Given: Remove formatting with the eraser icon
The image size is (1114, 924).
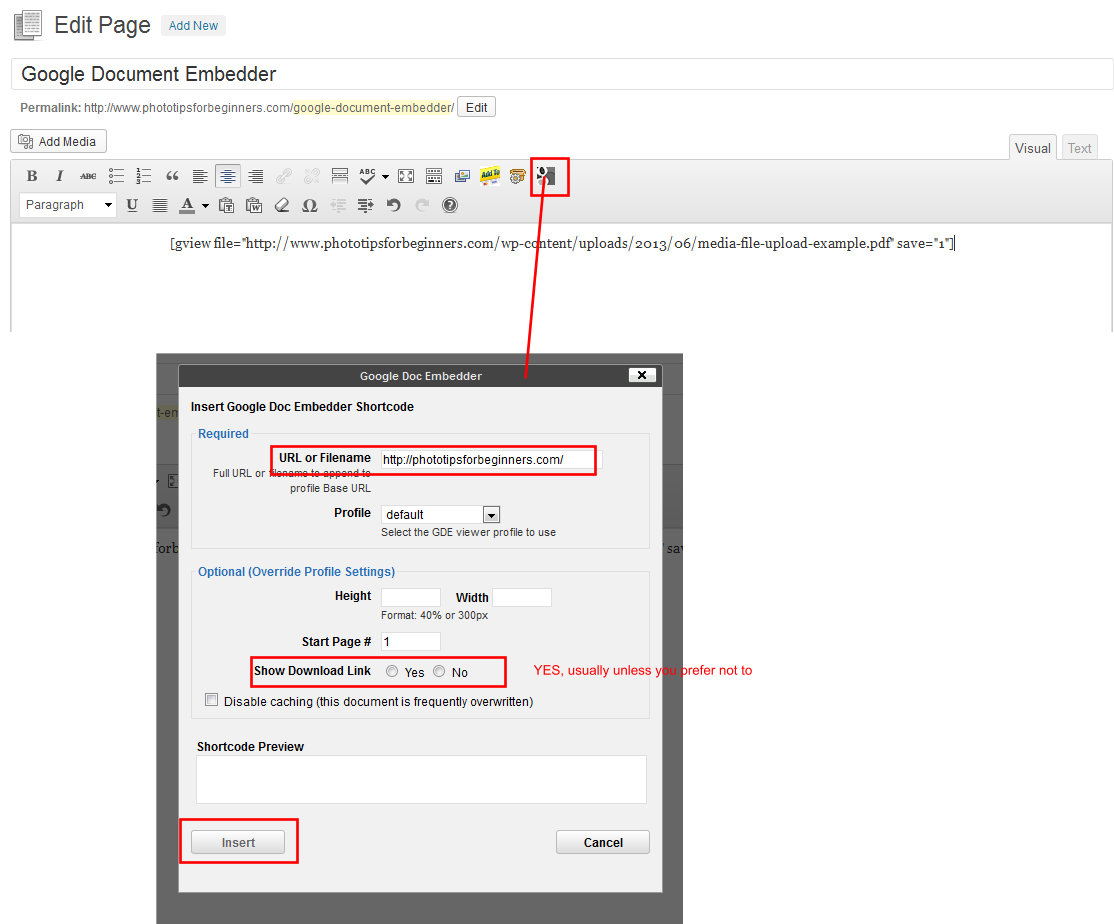Looking at the screenshot, I should coord(282,205).
